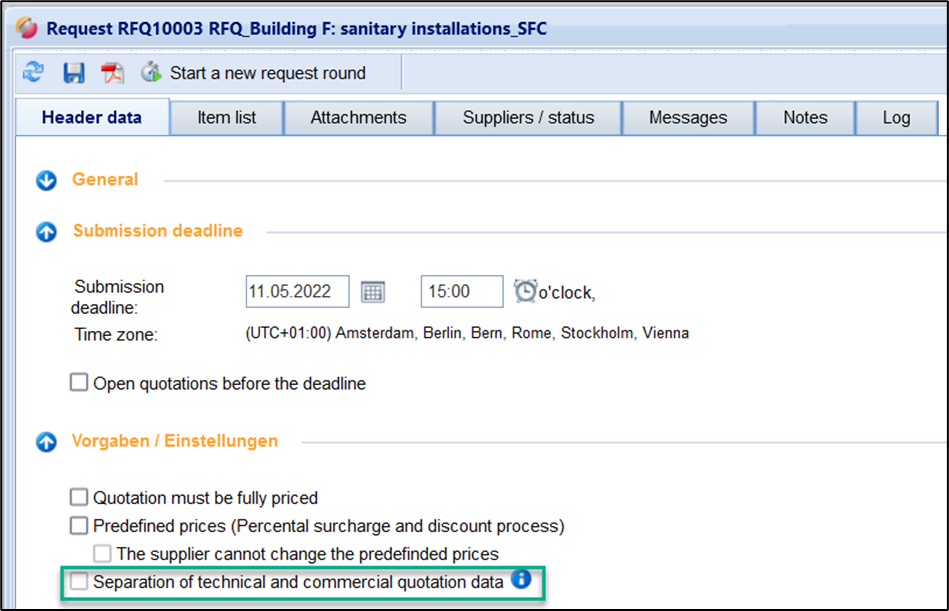Open the Suppliers / status tab
949x611 pixels.
tap(528, 118)
